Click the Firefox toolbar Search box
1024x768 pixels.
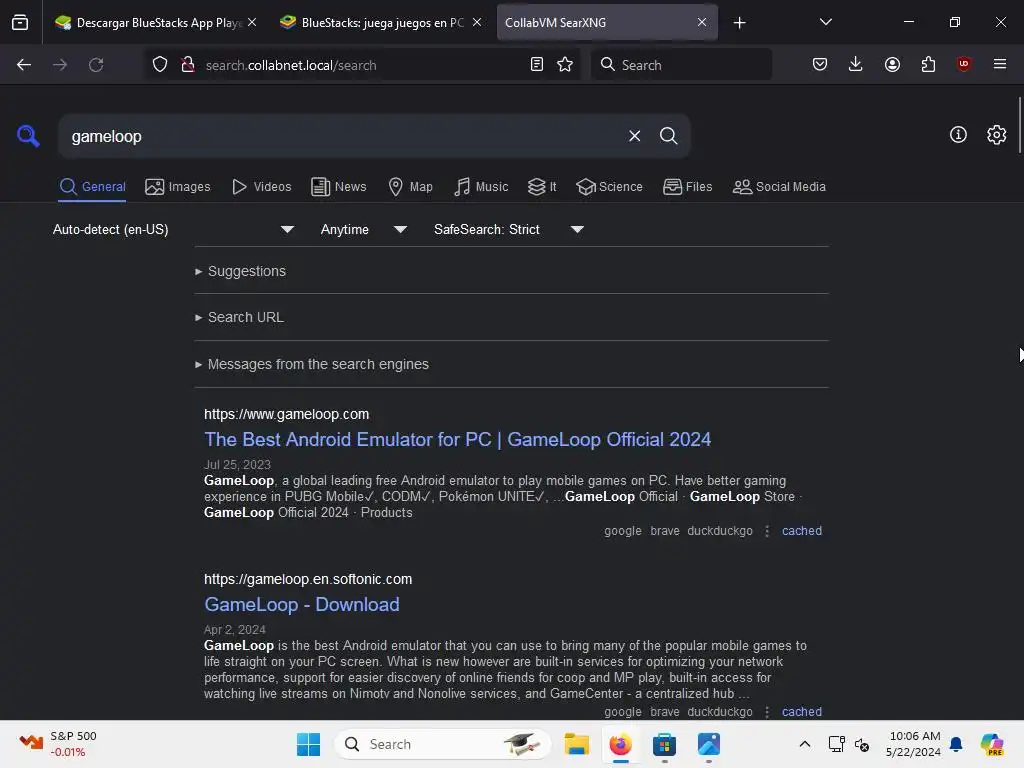[681, 65]
